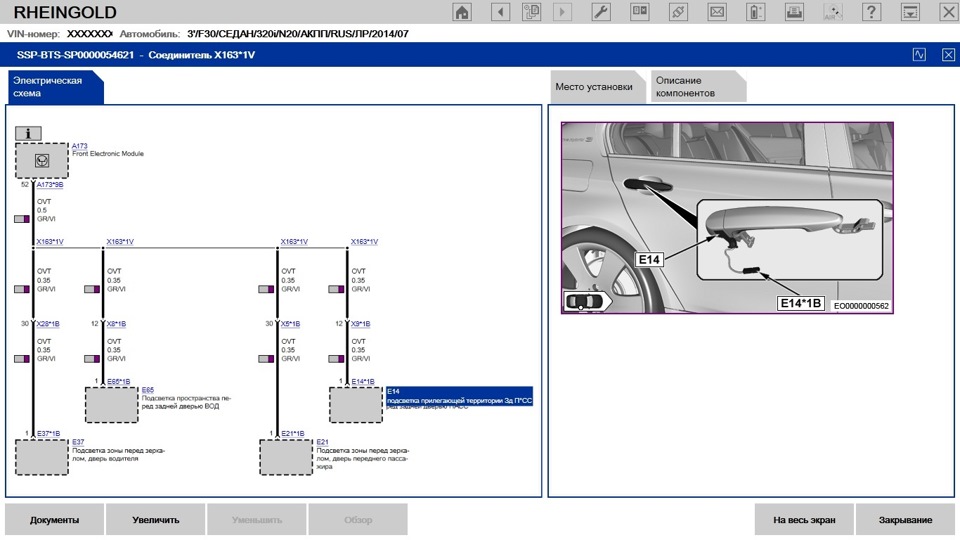960x540 pixels.
Task: Select the A173 Front Electronic Module box
Action: coord(42,160)
